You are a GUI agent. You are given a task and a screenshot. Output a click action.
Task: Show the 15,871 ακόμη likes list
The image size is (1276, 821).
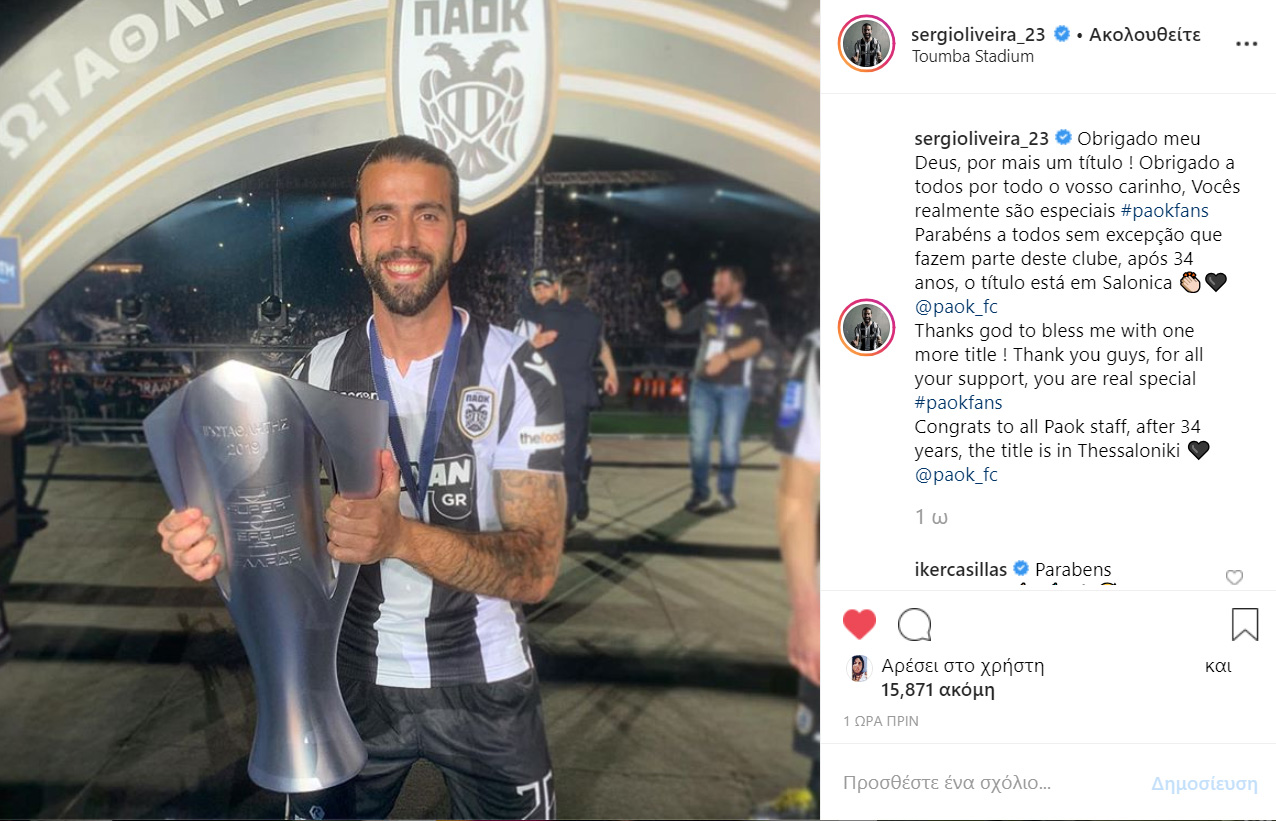click(x=938, y=690)
